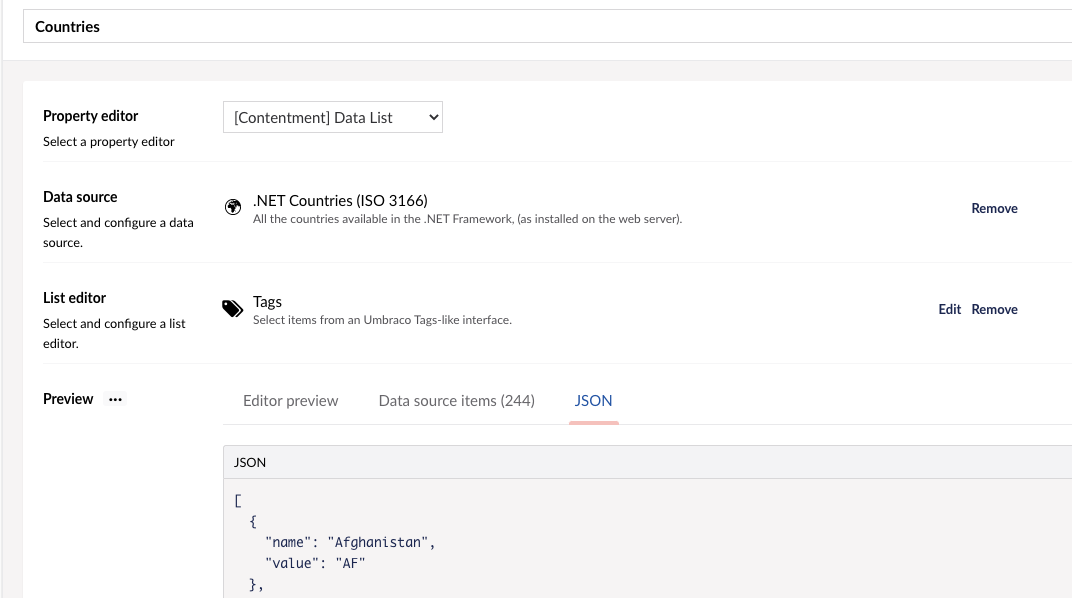Edit the Tags list editor
Screen dimensions: 1072x598
click(950, 309)
